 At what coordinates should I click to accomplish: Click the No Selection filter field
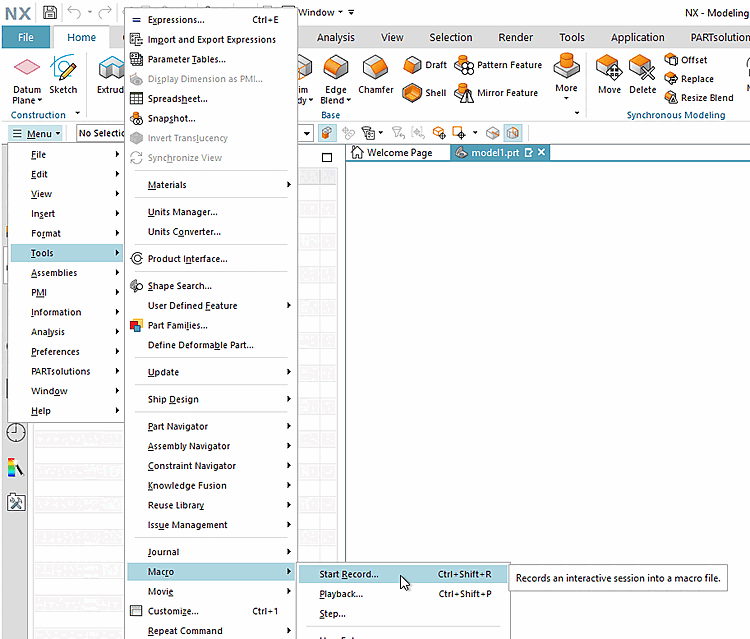coord(100,133)
